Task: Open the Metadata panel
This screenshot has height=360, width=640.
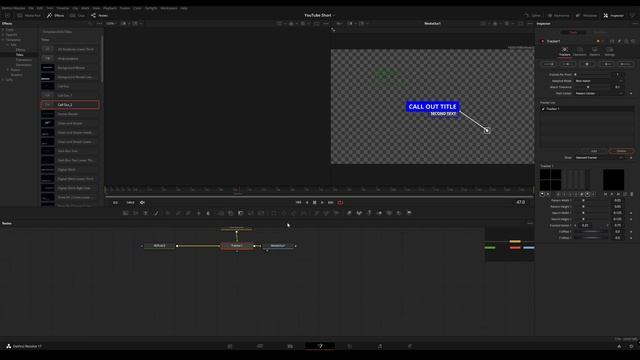Action: 586,16
